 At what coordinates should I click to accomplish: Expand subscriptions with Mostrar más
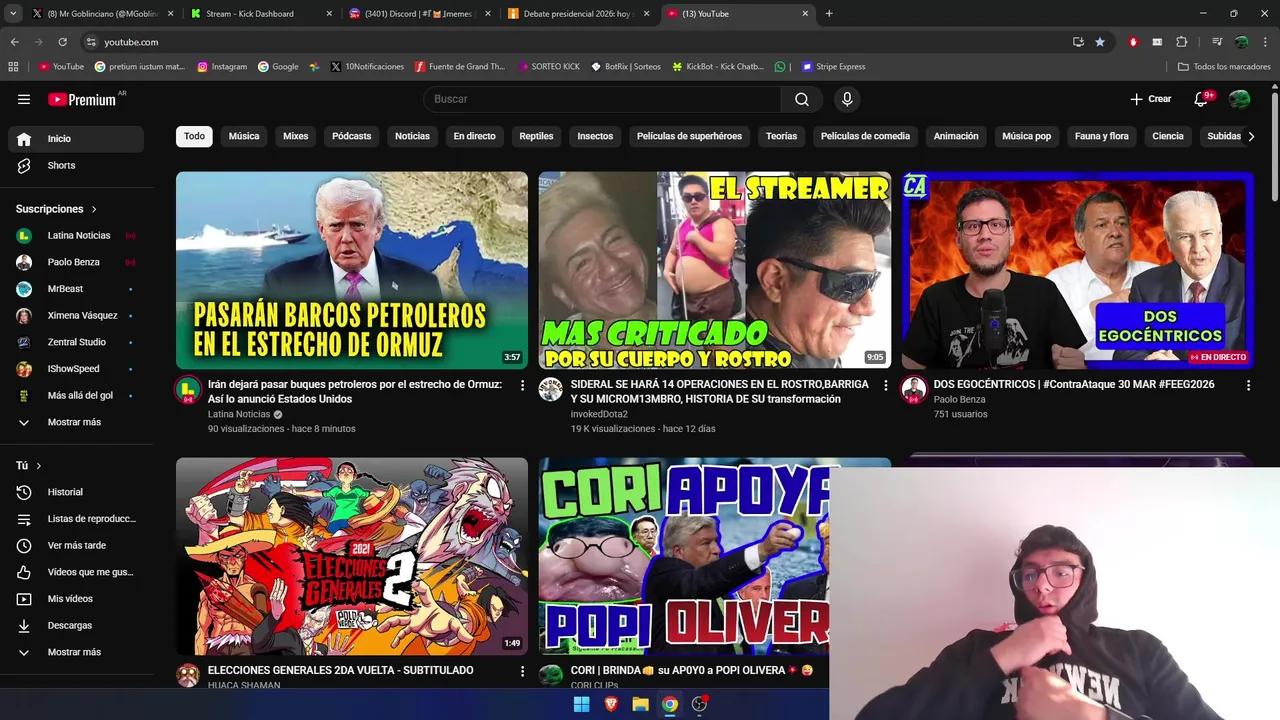[76, 422]
